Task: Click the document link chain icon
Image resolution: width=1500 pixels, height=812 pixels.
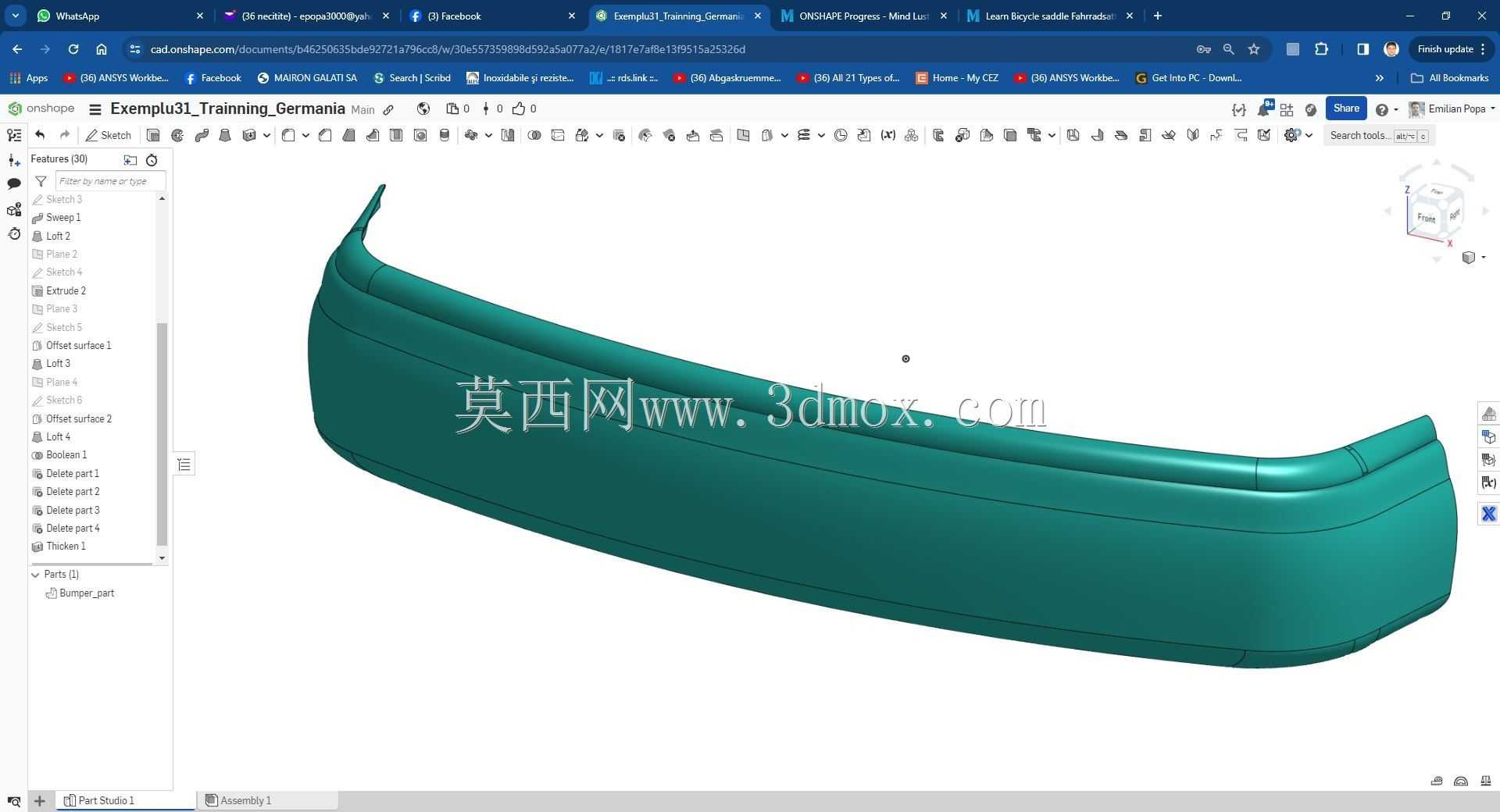Action: [x=388, y=109]
